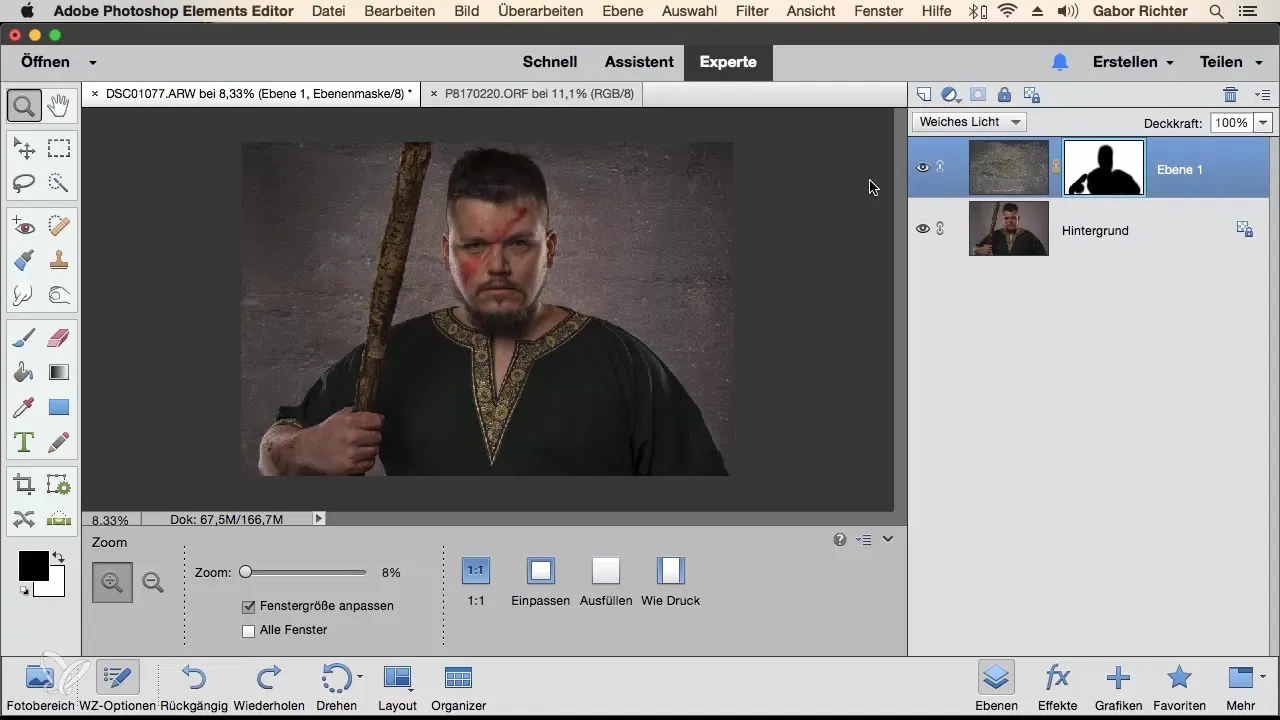Image resolution: width=1280 pixels, height=720 pixels.
Task: Select the Crop tool
Action: click(24, 485)
